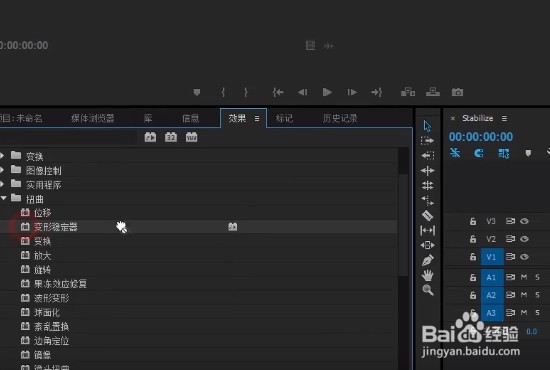Open the 效果 panel menu
The height and width of the screenshot is (370, 550).
(x=257, y=119)
